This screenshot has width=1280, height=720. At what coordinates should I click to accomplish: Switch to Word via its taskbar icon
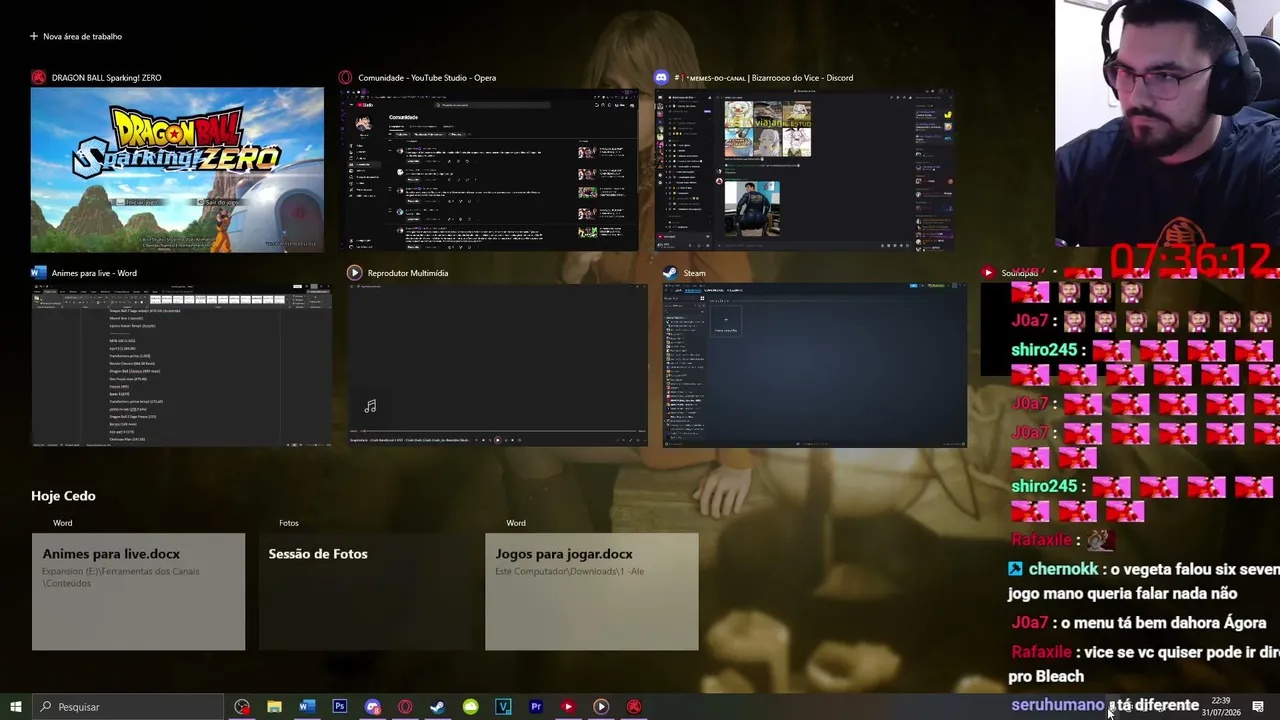click(x=307, y=707)
